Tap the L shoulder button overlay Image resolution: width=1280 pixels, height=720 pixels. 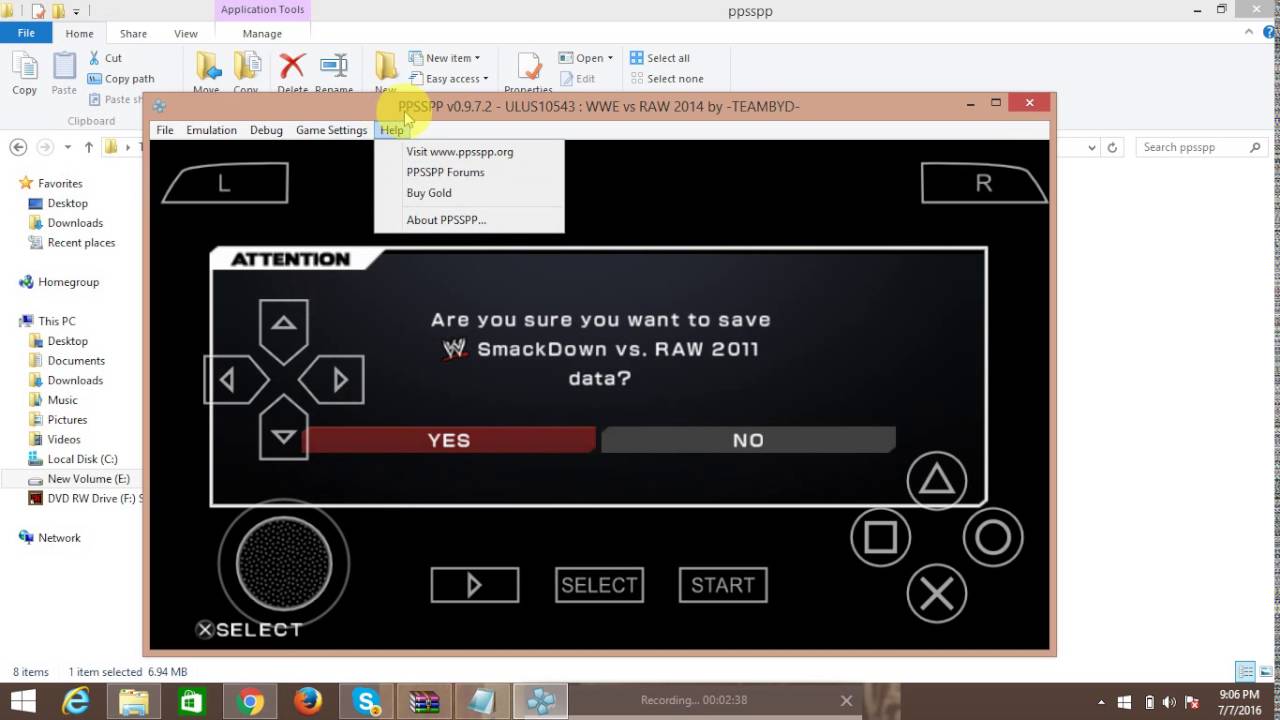(225, 184)
